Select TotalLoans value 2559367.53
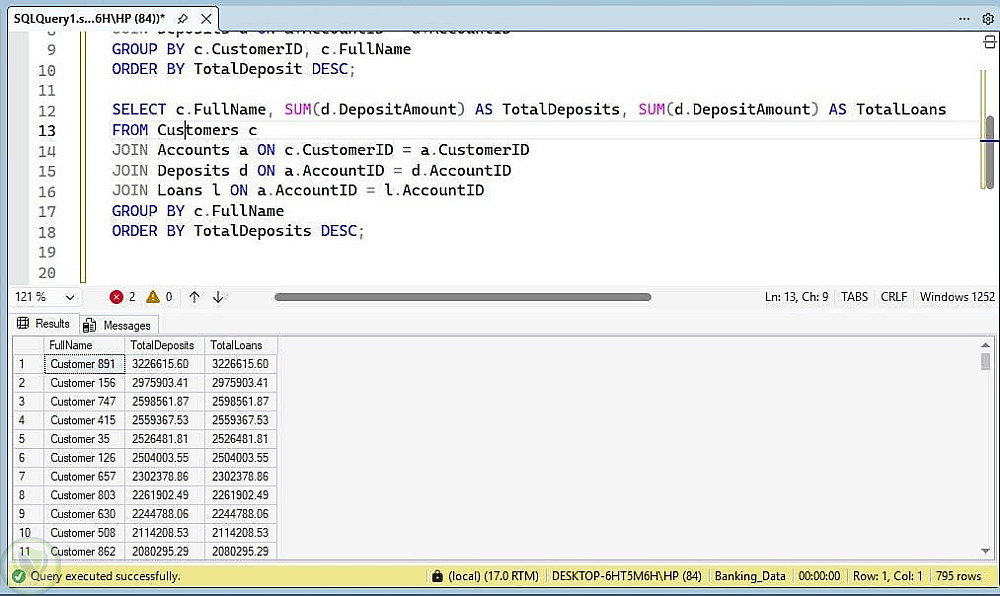Image resolution: width=1000 pixels, height=596 pixels. tap(240, 420)
